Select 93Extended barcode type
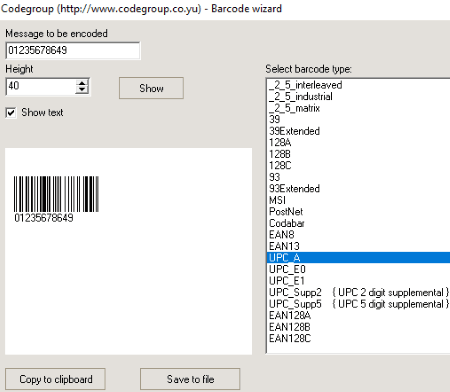The width and height of the screenshot is (450, 392). coord(359,189)
